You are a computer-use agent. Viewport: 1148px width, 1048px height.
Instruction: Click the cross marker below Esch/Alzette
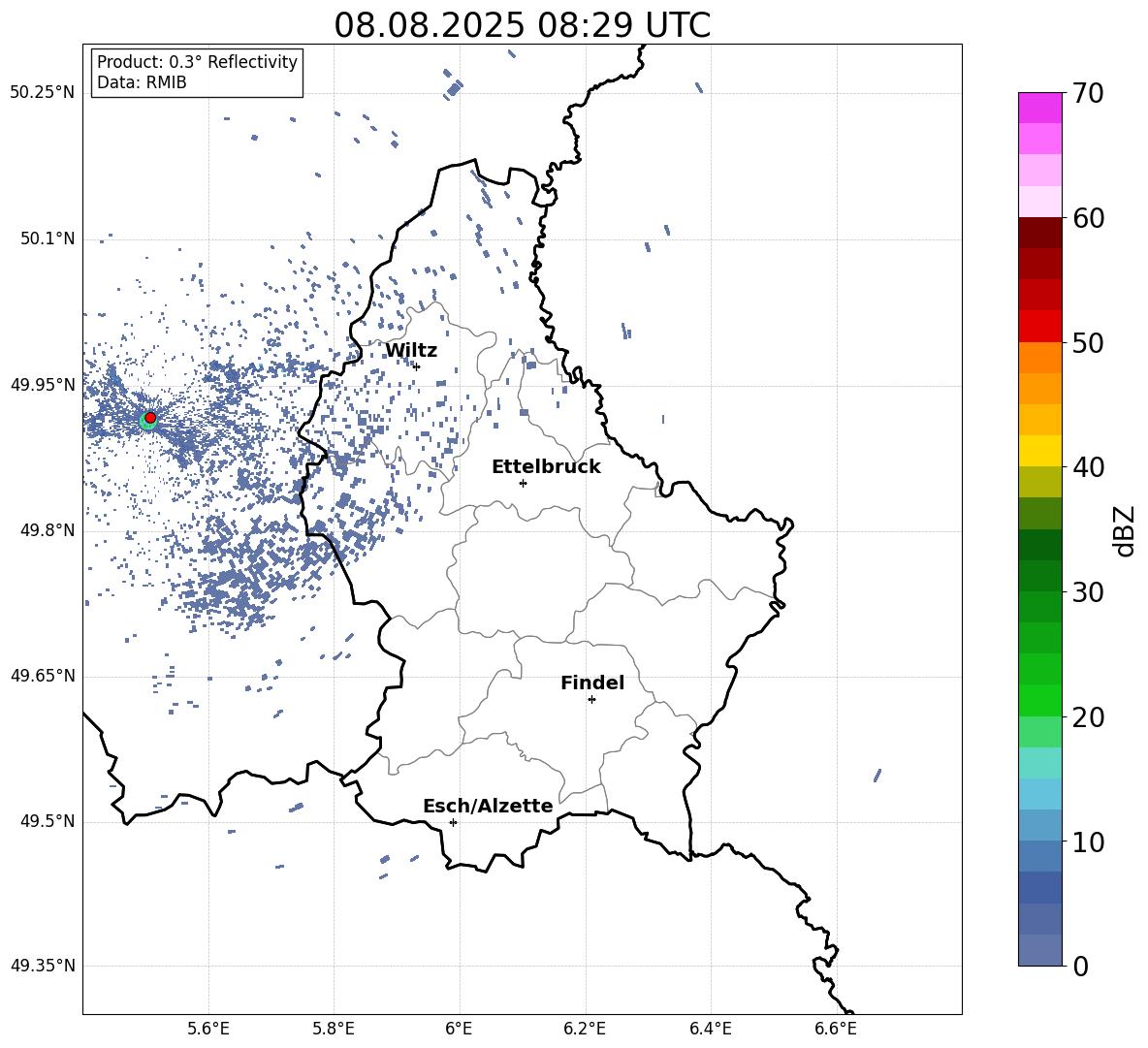453,822
